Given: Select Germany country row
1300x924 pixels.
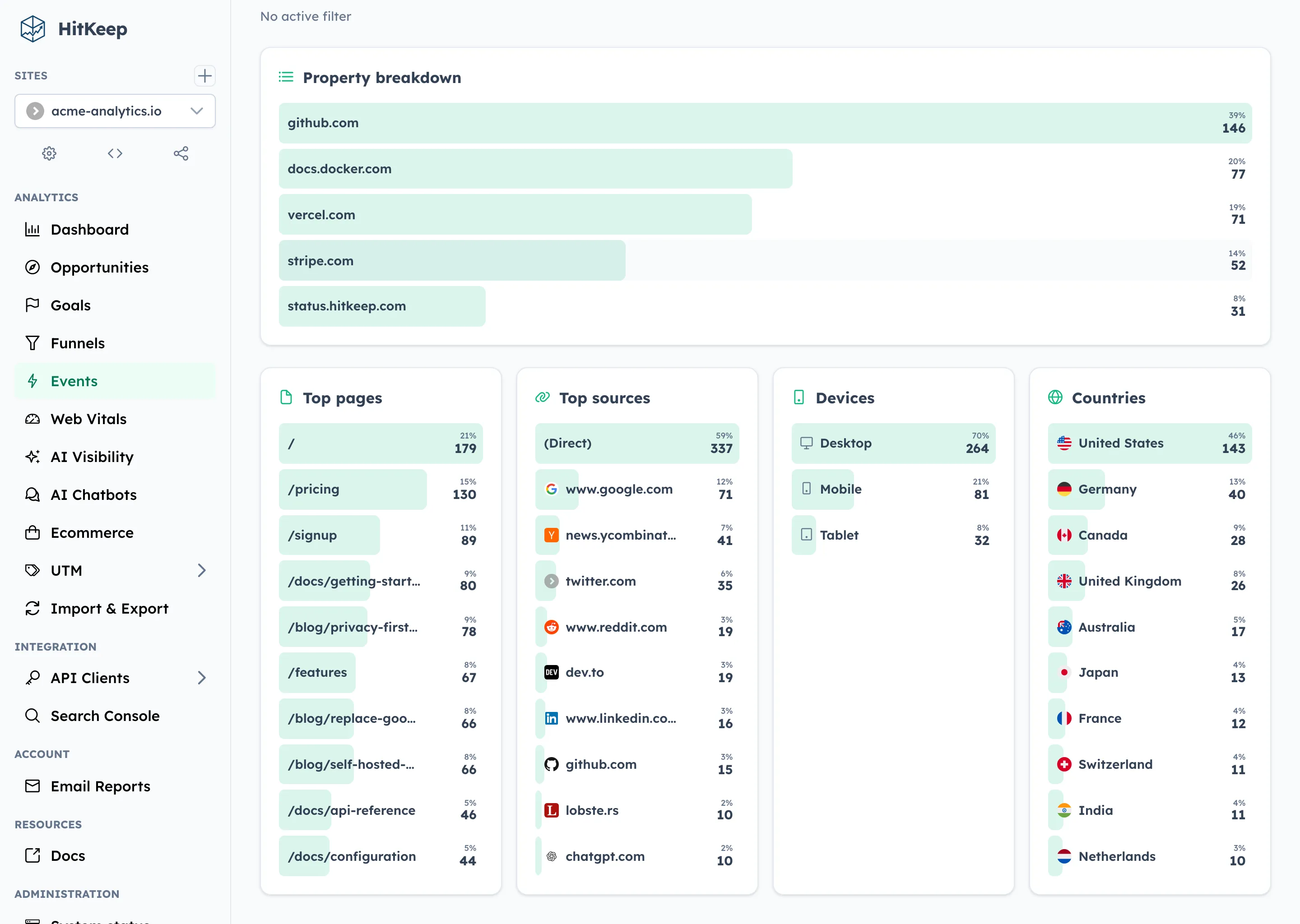Looking at the screenshot, I should tap(1150, 490).
